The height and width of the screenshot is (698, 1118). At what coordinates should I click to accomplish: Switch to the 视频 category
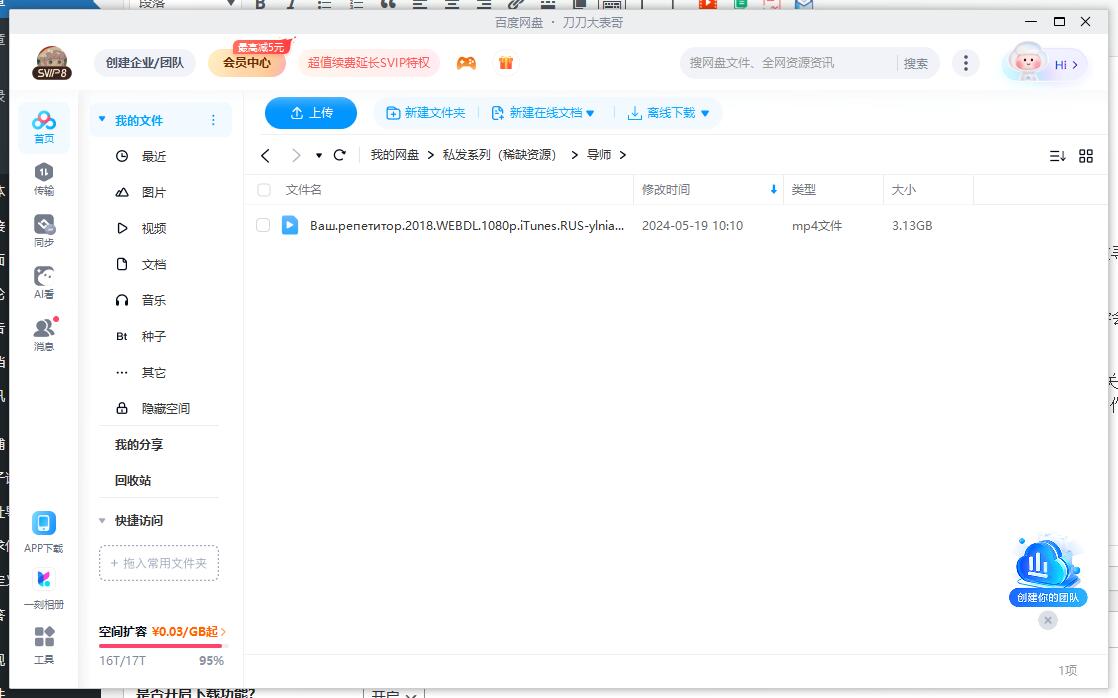[x=153, y=227]
